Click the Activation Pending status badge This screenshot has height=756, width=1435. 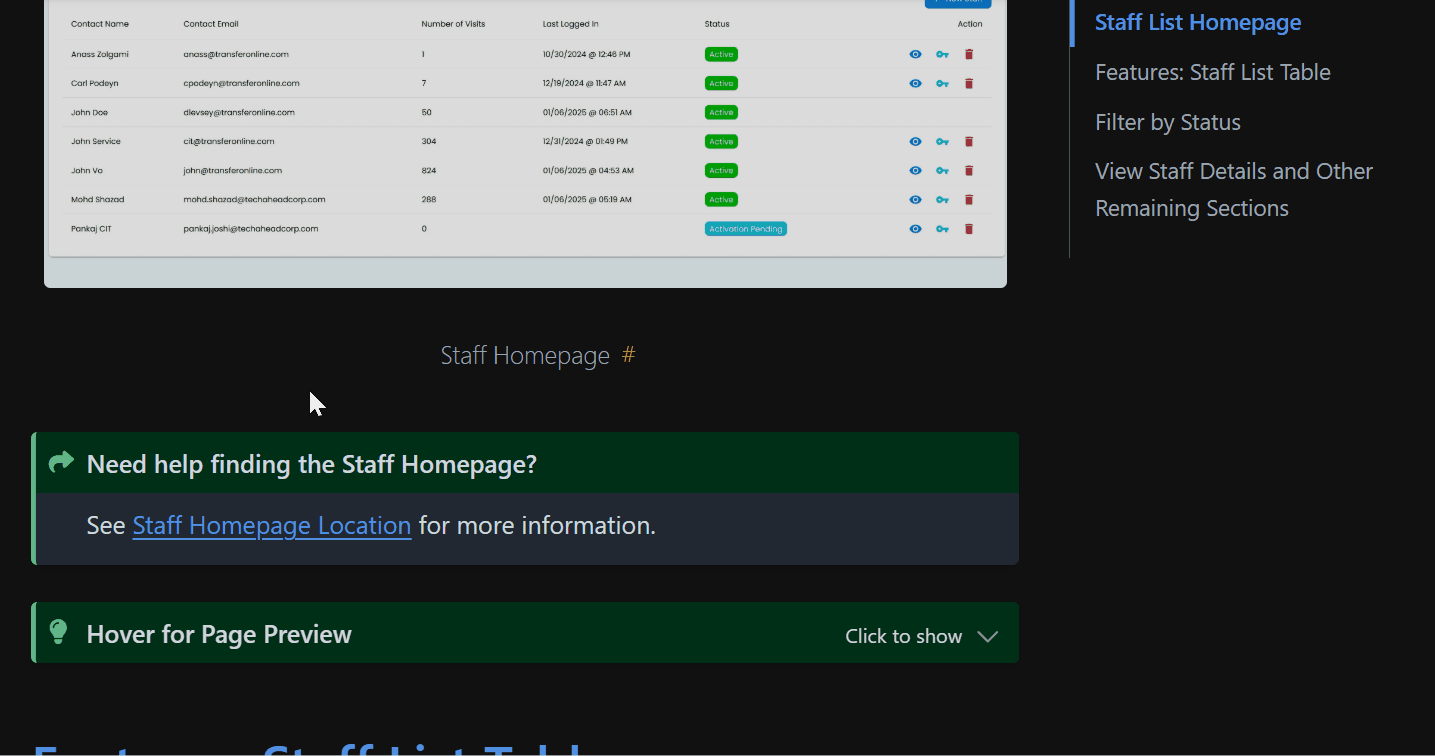point(745,228)
